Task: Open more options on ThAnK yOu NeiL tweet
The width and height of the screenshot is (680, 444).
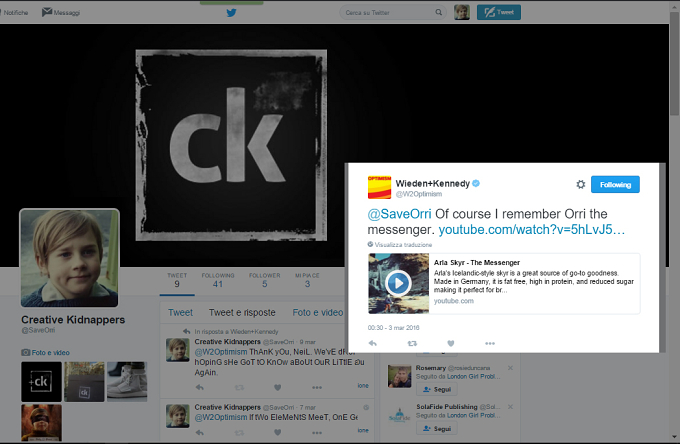Action: (x=317, y=387)
